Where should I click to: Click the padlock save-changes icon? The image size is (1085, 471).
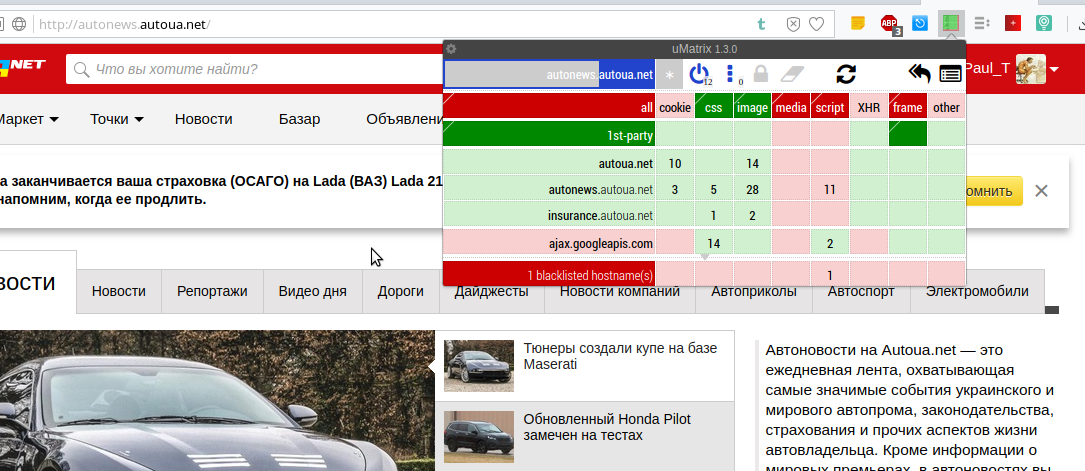coord(761,73)
